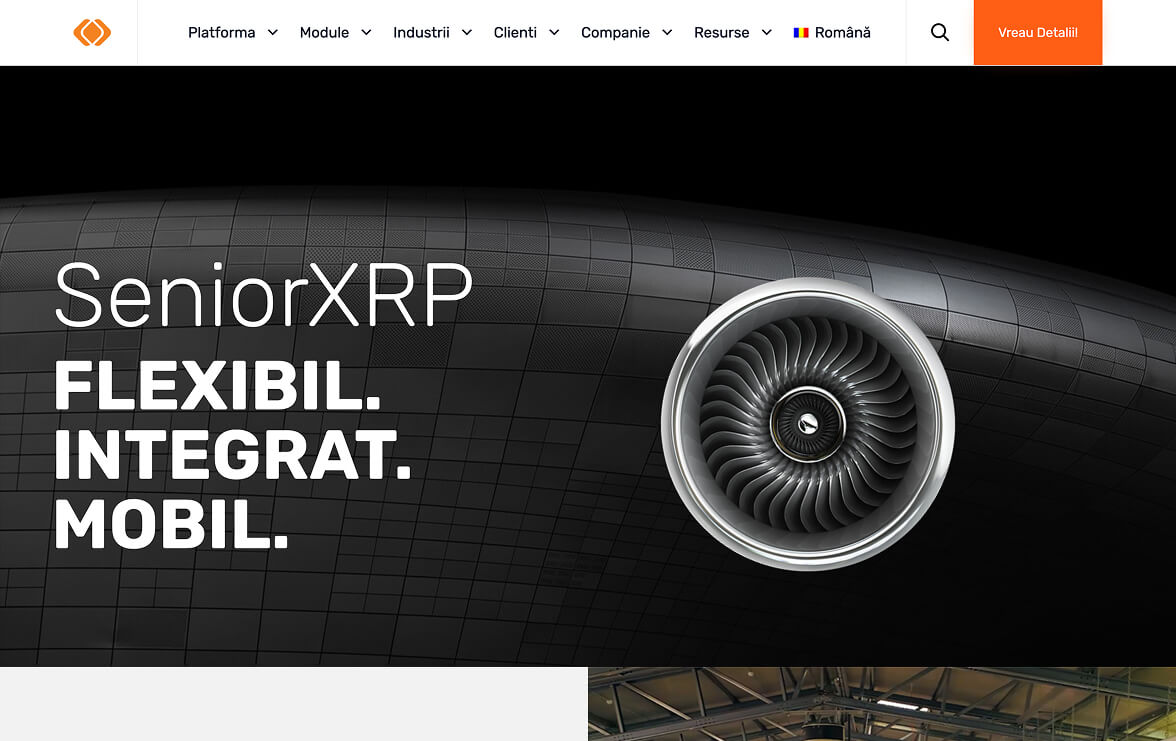Expand the Module dropdown chevron
Screen dimensions: 1176x741
366,32
